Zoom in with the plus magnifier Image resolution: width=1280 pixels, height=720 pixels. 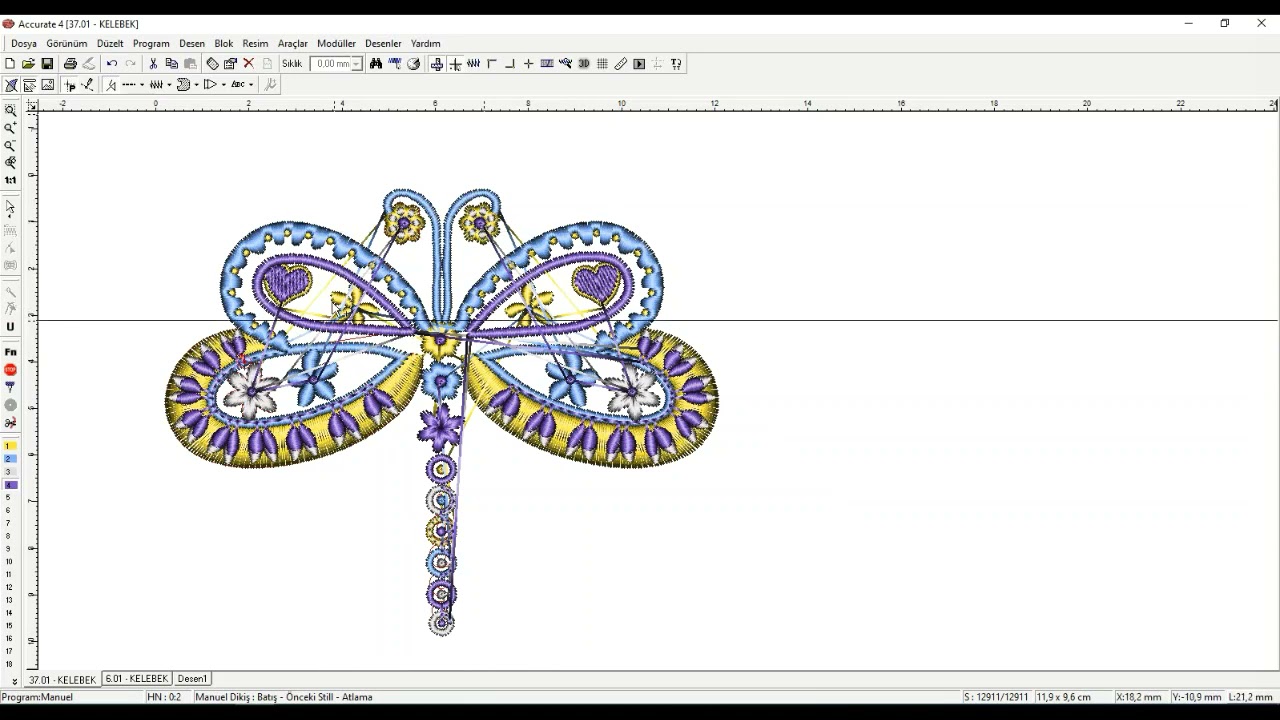[11, 128]
